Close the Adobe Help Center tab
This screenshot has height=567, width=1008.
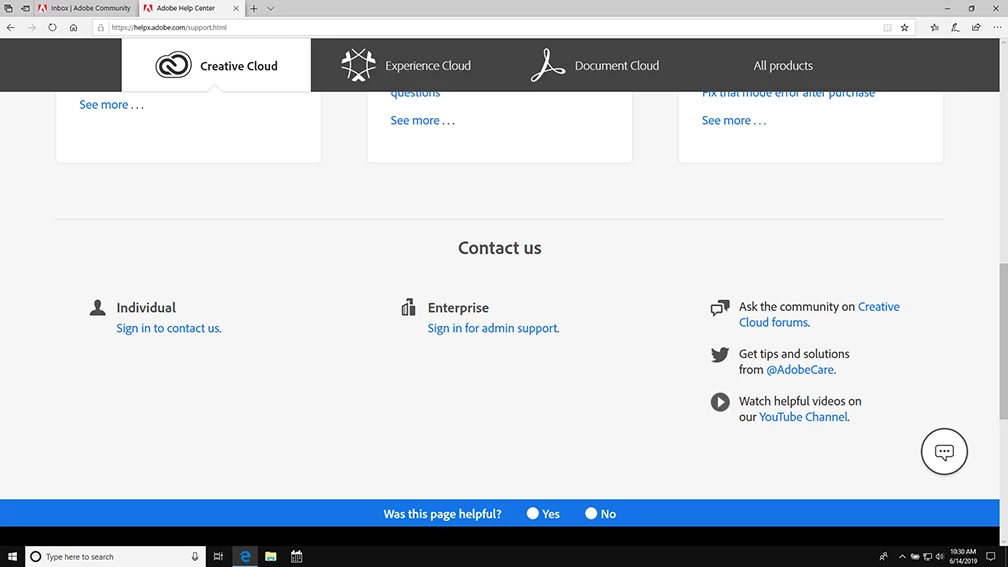236,8
